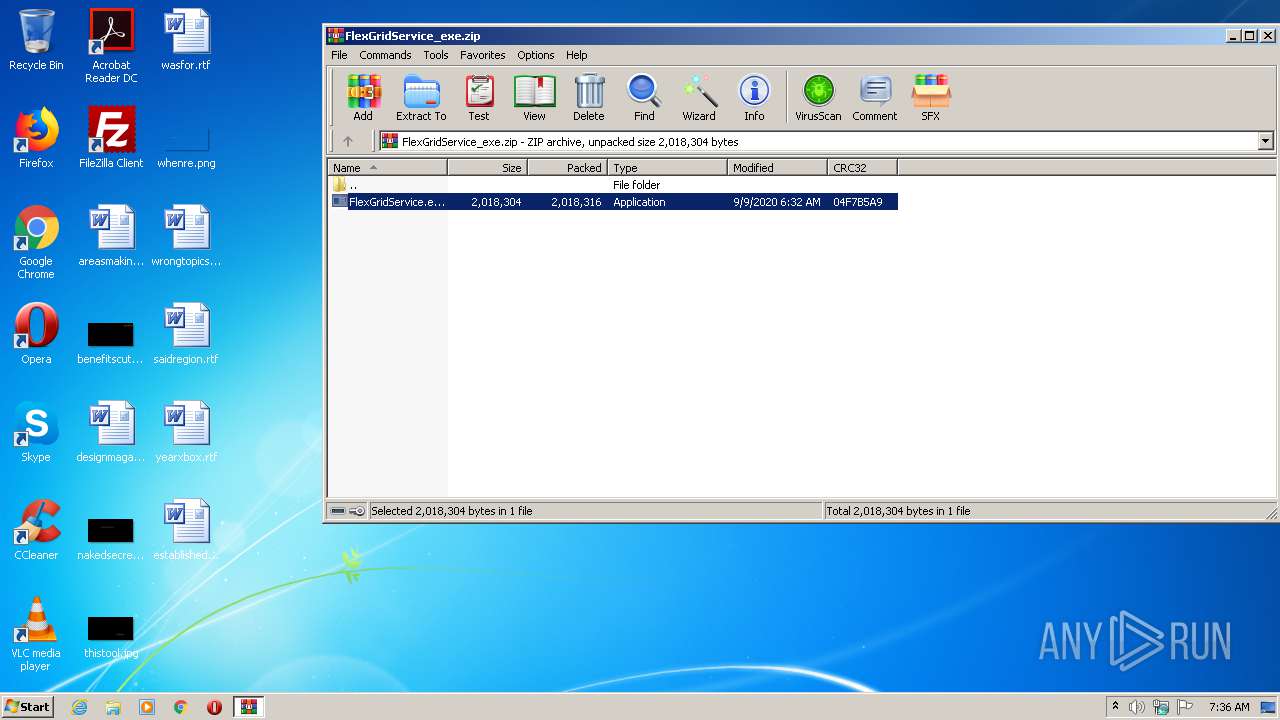The width and height of the screenshot is (1280, 720).
Task: Select wasfor.rtf desktop file
Action: 186,41
